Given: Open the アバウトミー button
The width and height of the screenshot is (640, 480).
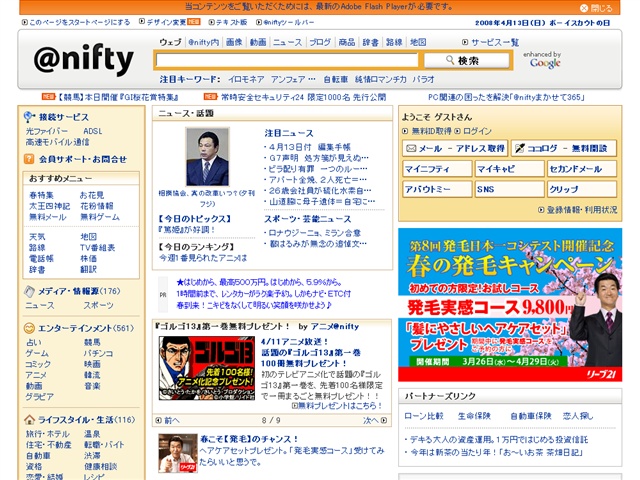Looking at the screenshot, I should (437, 189).
